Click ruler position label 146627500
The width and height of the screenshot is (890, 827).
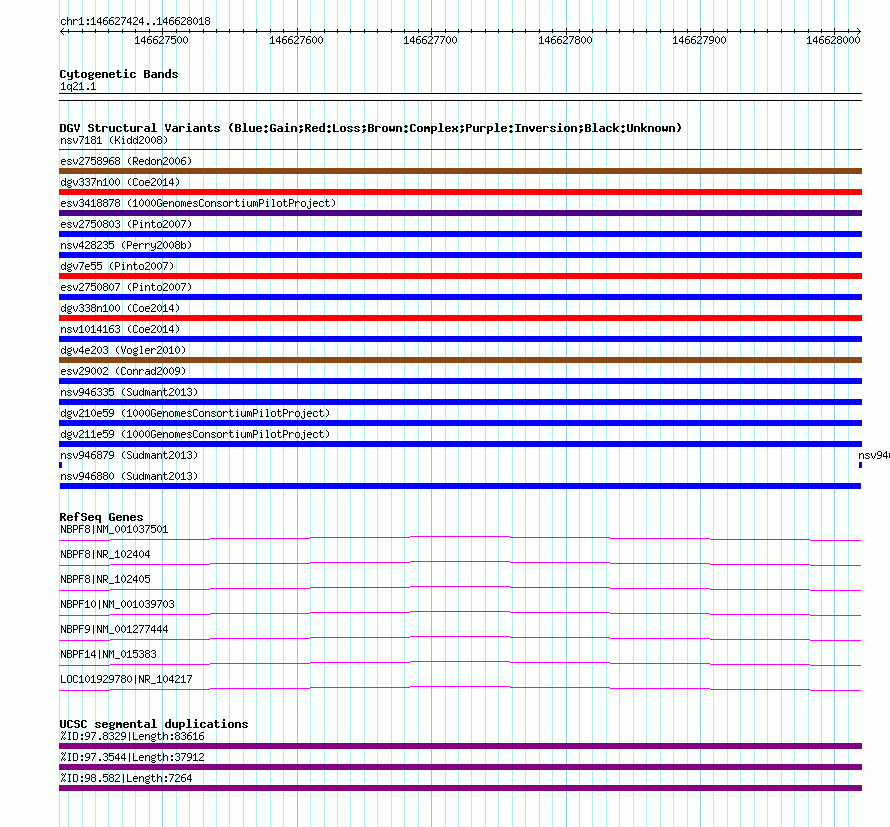coord(161,40)
